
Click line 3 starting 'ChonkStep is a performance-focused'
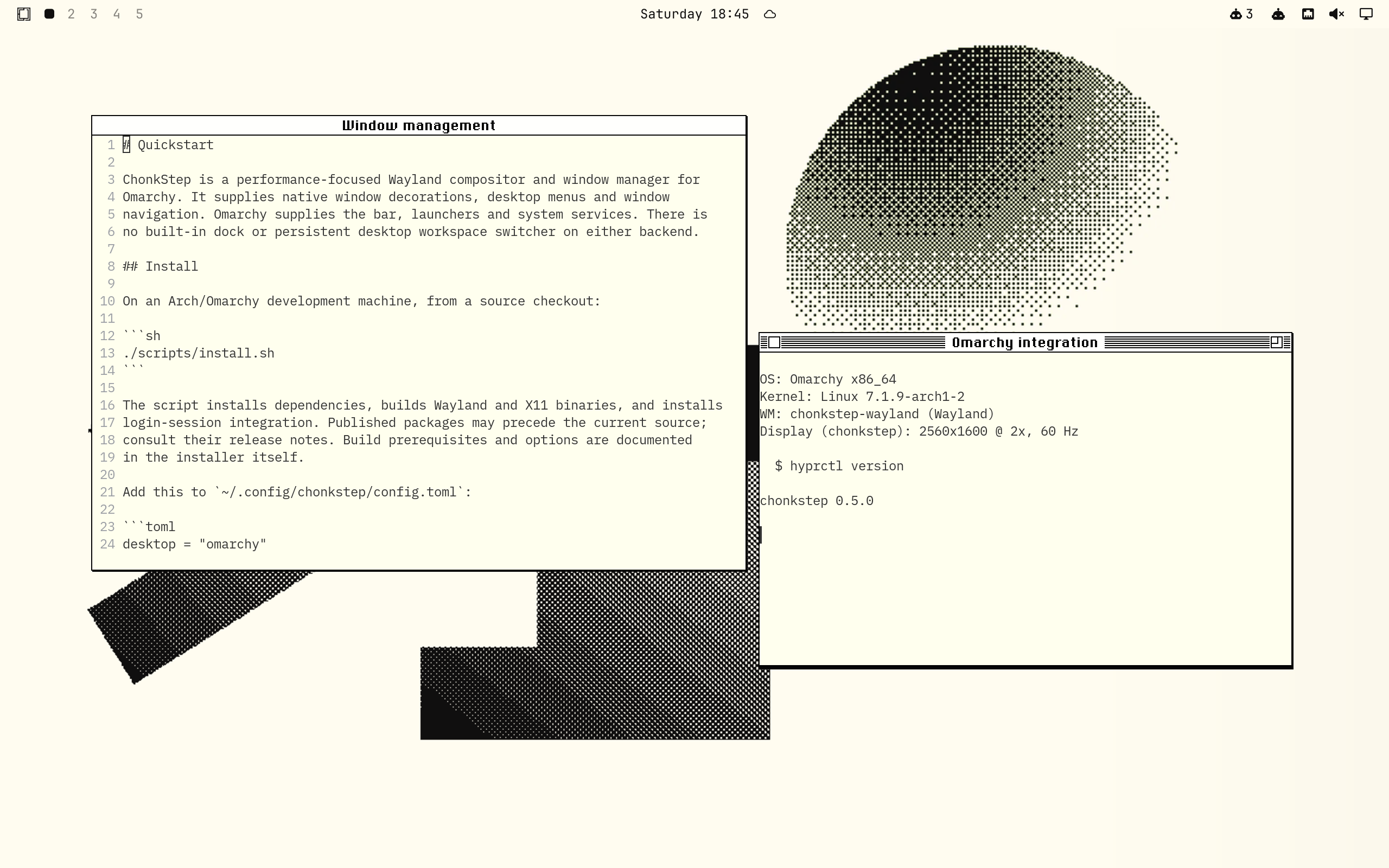(x=411, y=180)
